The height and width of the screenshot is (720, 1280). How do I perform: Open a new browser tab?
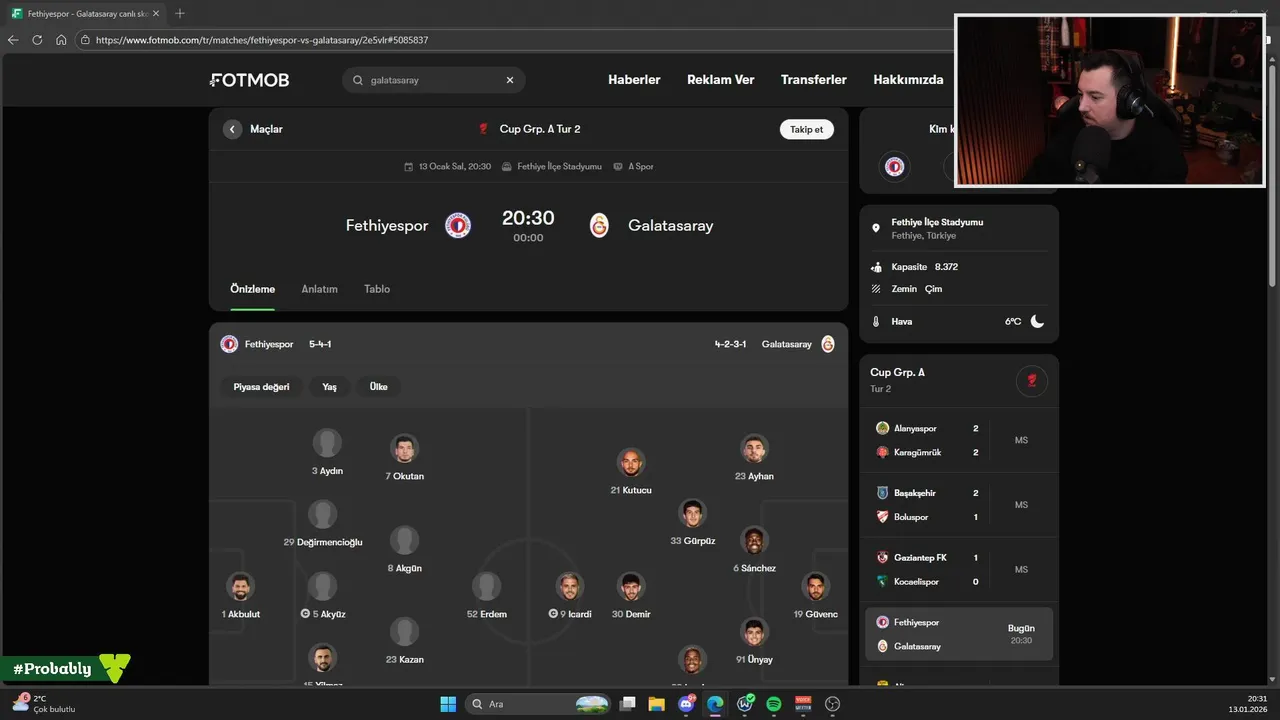pos(180,14)
